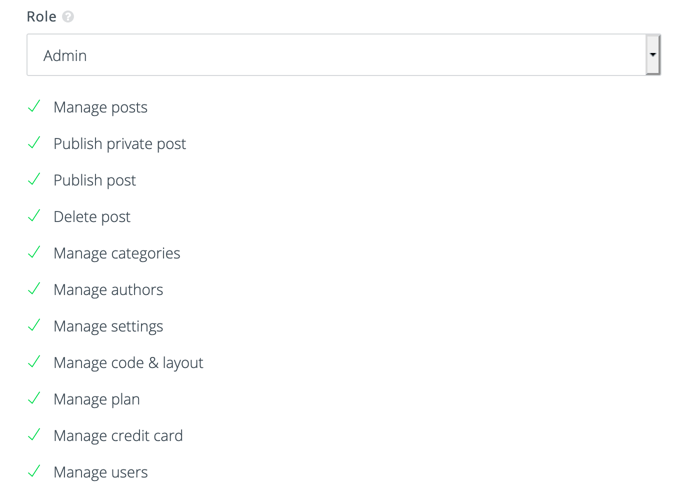Click the Manage credit card permission text
The width and height of the screenshot is (700, 495).
(118, 436)
